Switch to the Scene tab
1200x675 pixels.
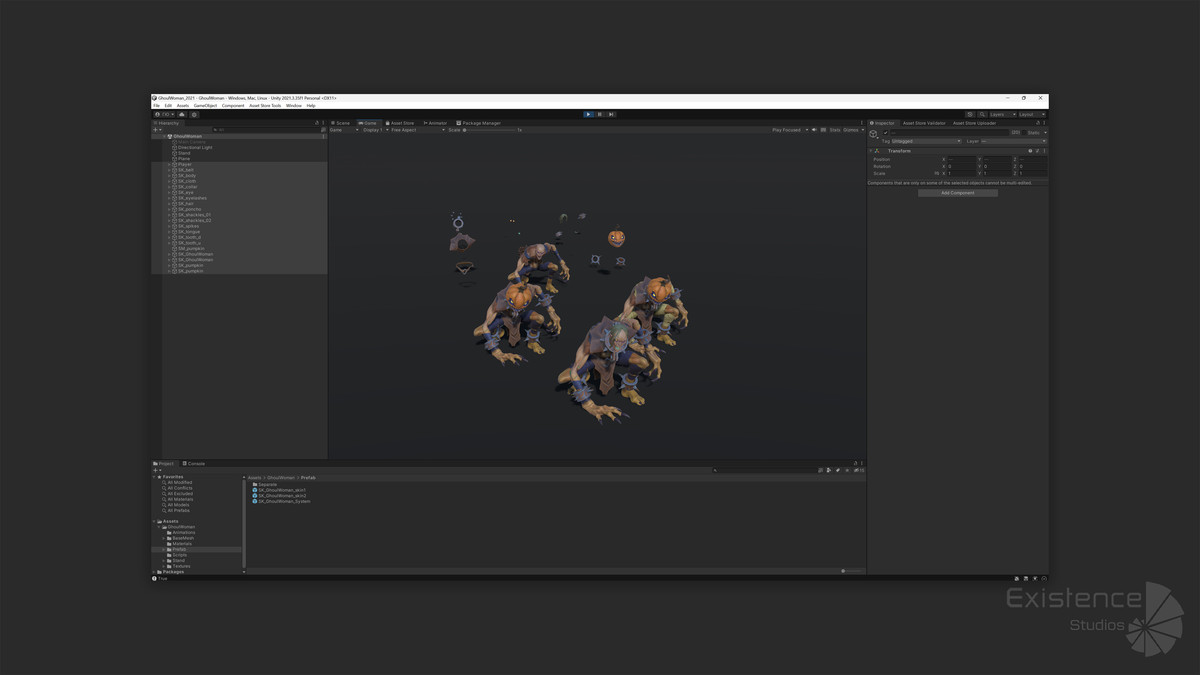click(342, 123)
